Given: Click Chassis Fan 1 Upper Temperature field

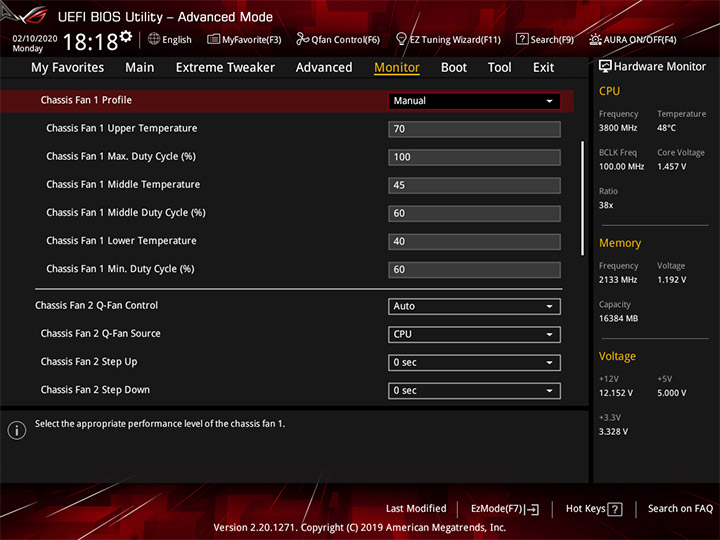Looking at the screenshot, I should (x=474, y=129).
